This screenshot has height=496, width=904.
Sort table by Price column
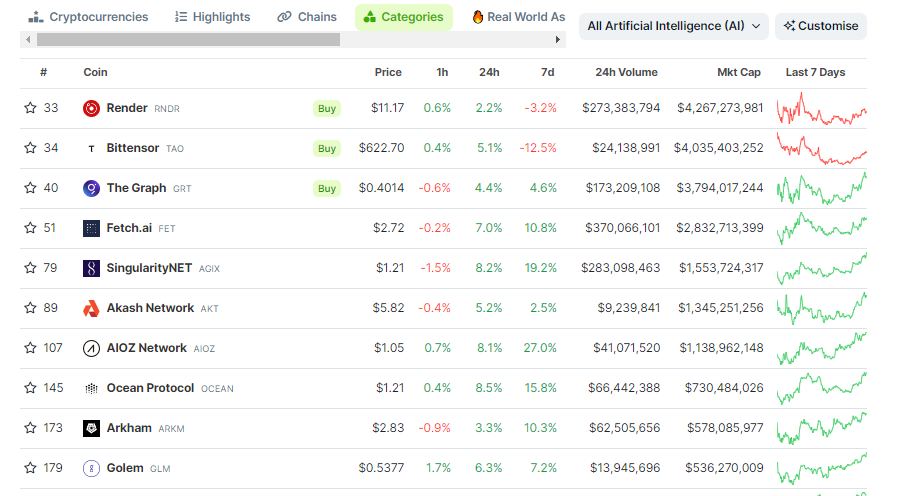[388, 72]
